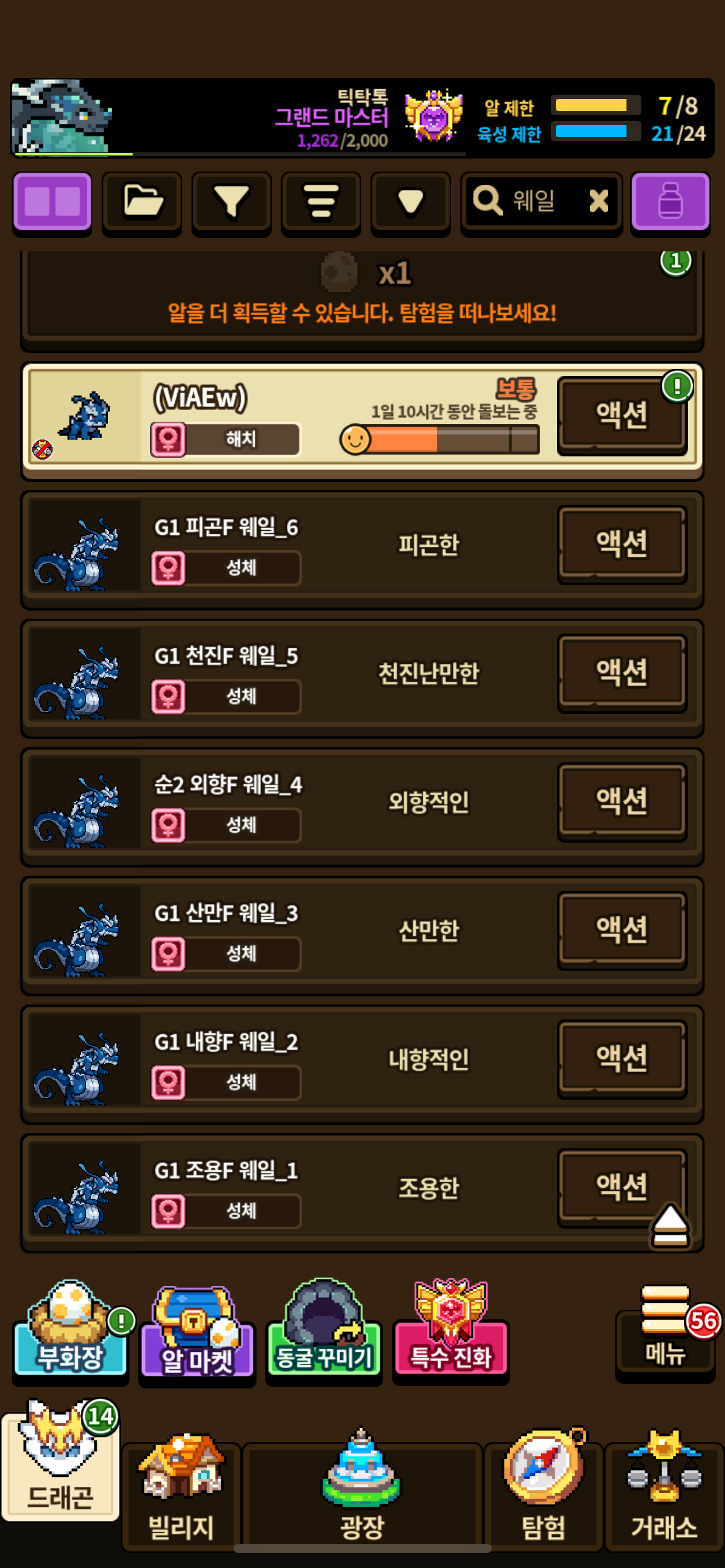Screen dimensions: 725x1568
Task: Open the funnel filter options
Action: point(231,203)
